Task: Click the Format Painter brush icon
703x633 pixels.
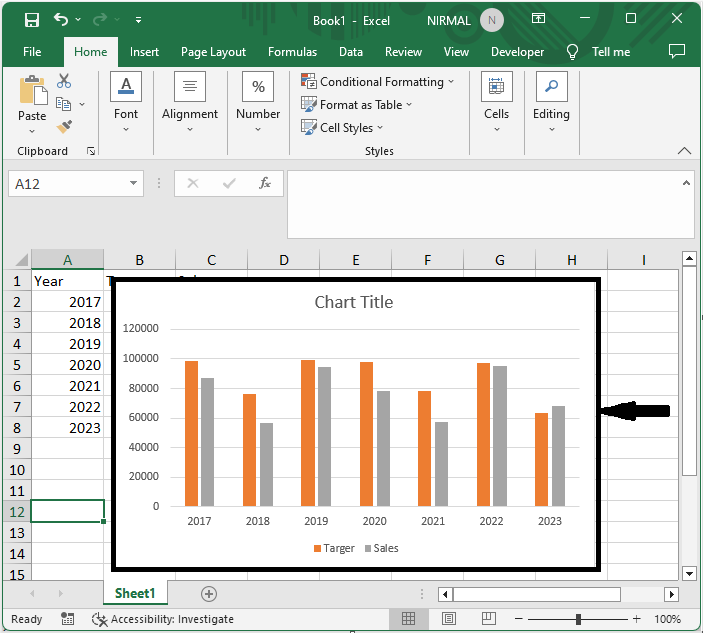Action: (x=64, y=127)
